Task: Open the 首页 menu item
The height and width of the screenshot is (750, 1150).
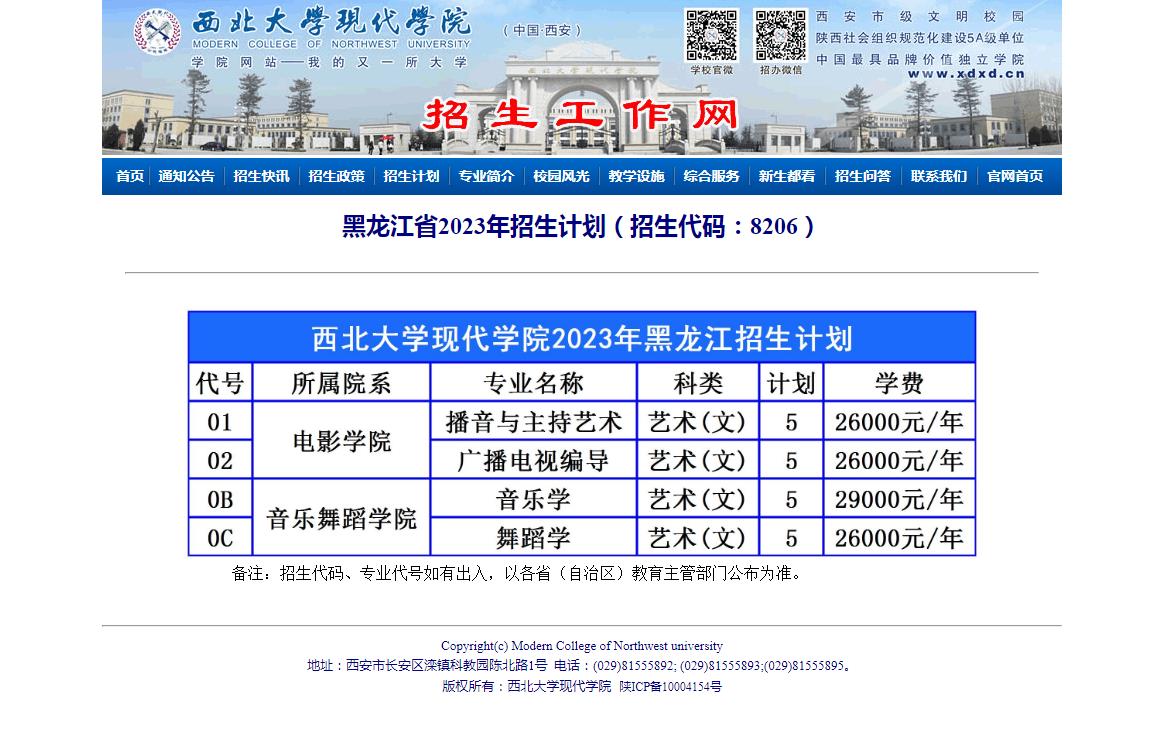Action: [130, 176]
